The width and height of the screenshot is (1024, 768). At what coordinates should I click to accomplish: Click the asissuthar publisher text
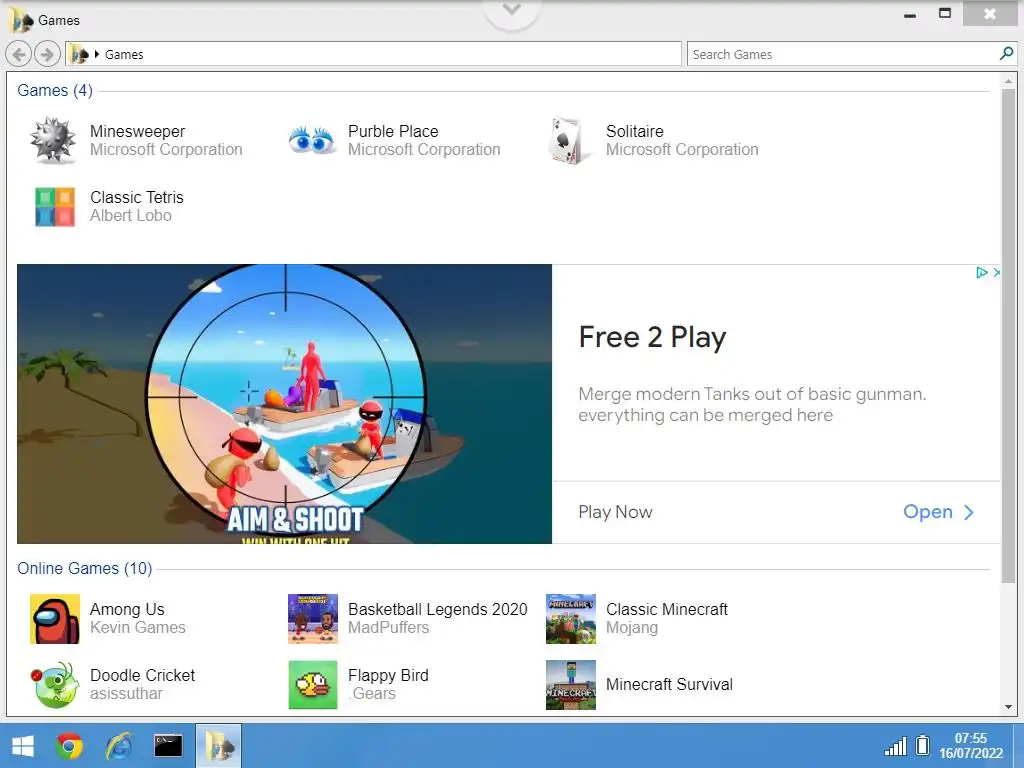point(126,694)
